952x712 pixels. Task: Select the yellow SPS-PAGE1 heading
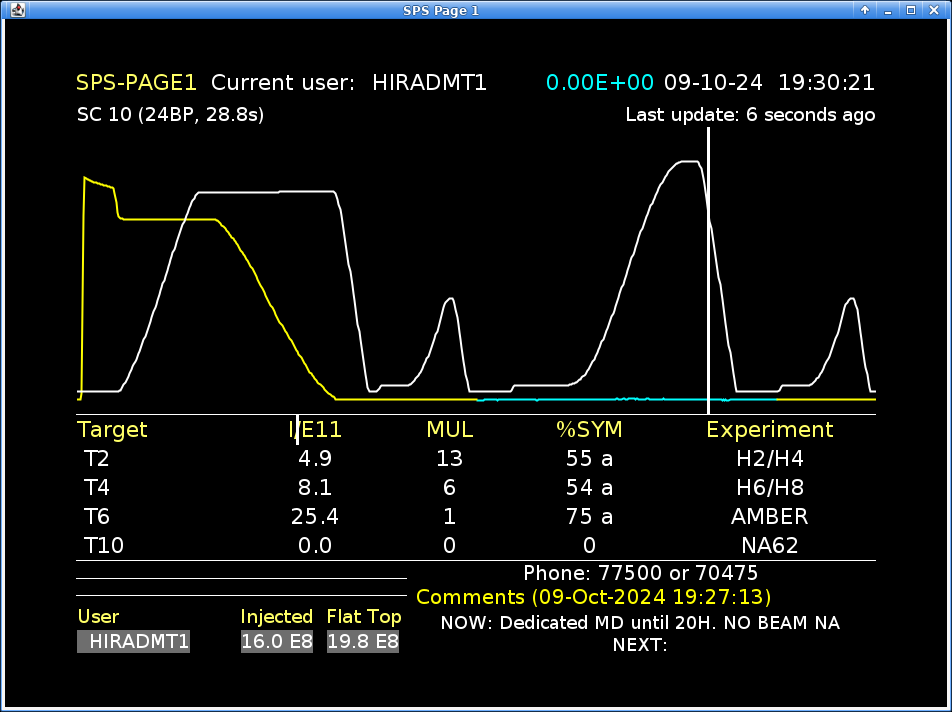pyautogui.click(x=136, y=83)
